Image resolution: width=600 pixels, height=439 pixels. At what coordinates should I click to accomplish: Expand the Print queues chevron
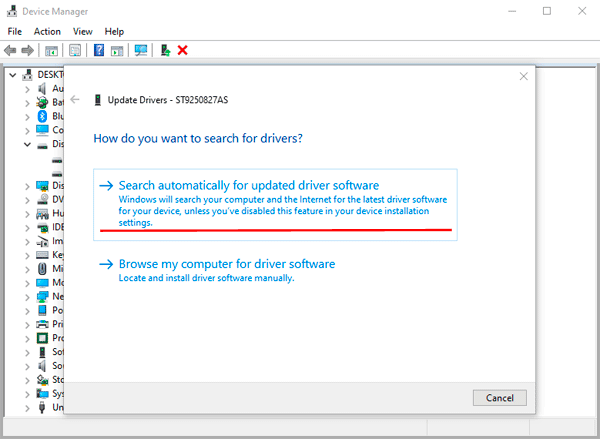27,325
